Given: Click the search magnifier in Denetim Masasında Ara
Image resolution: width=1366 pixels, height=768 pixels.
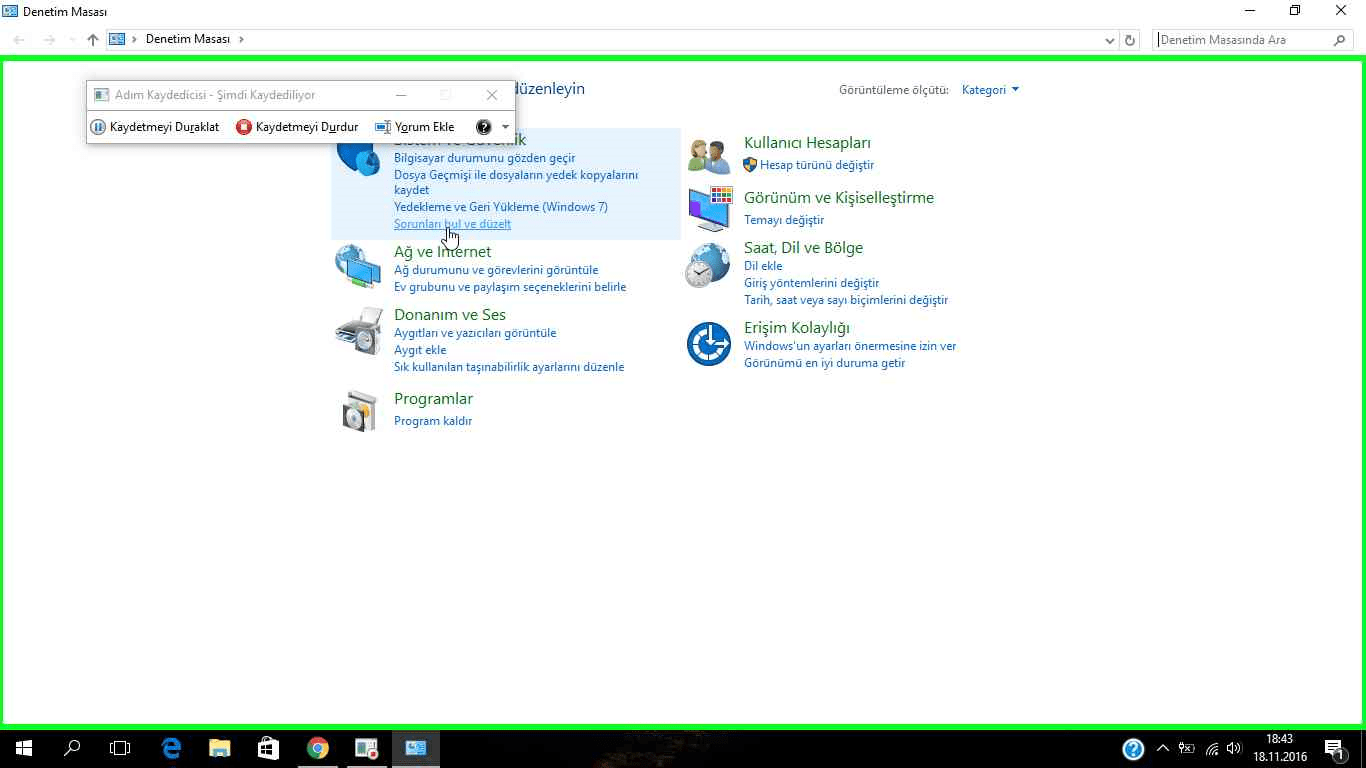Looking at the screenshot, I should pos(1340,40).
